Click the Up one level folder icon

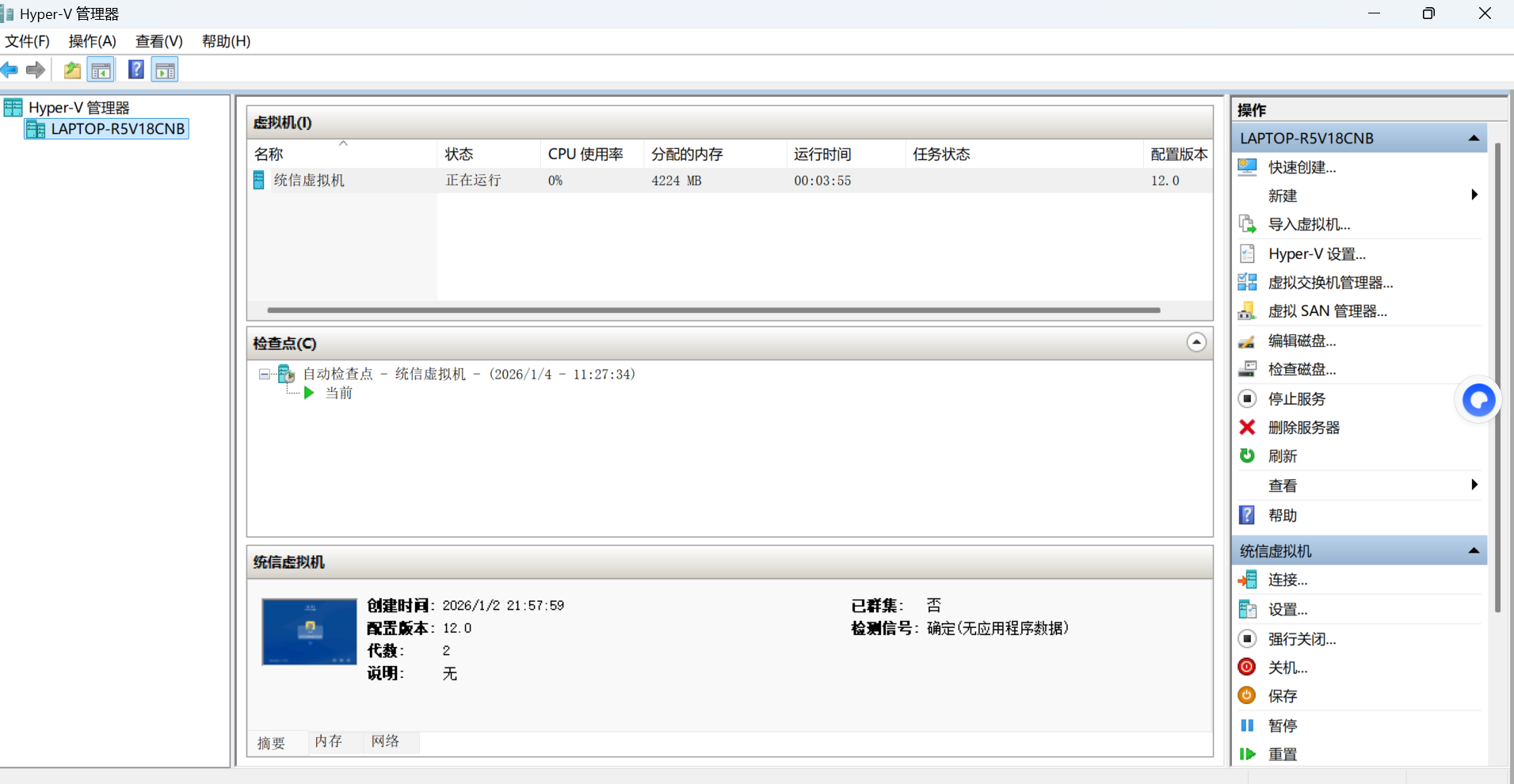tap(72, 70)
